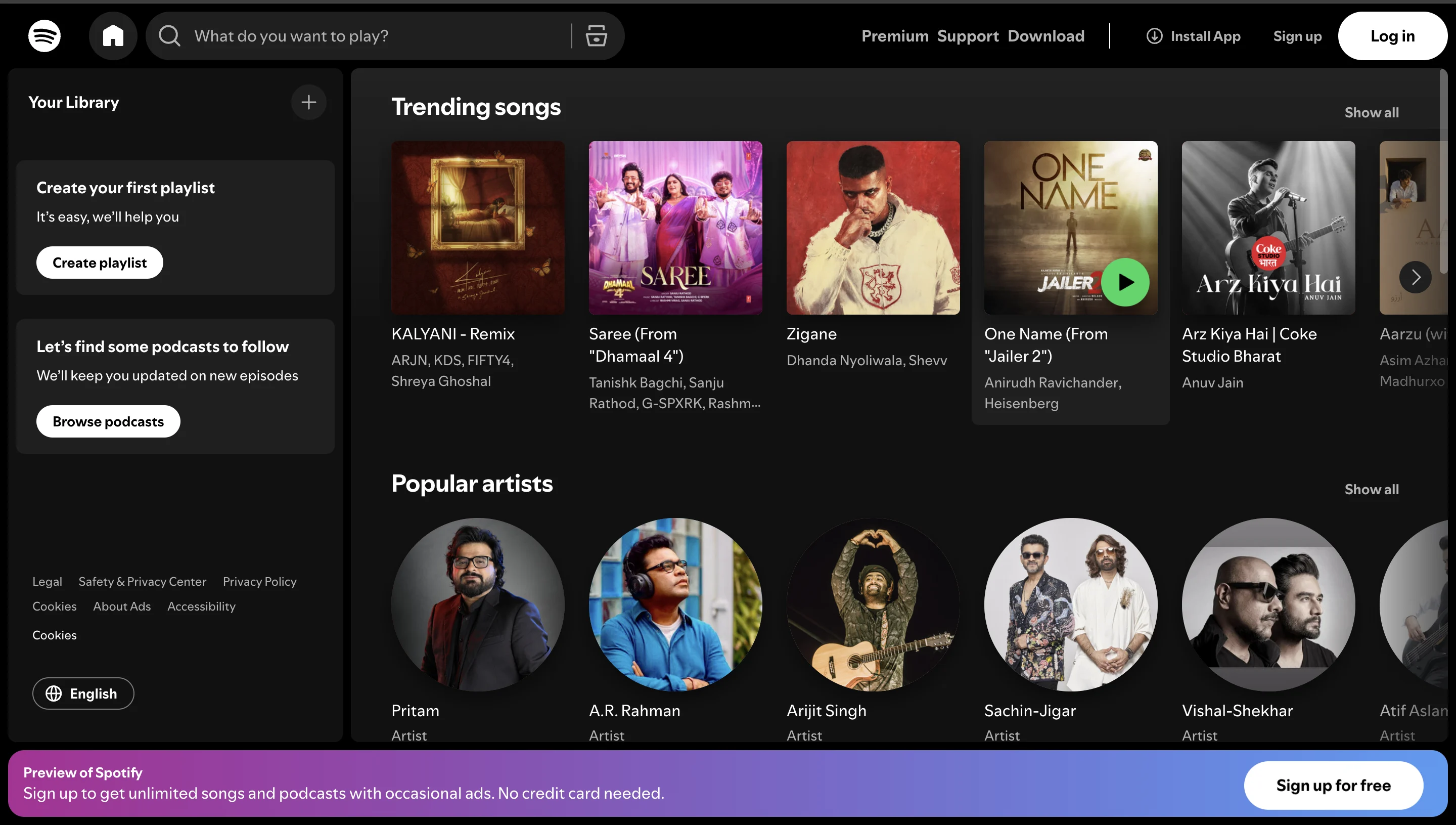Open Safety & Privacy Center link
Screen dimensions: 1456x825
pyautogui.click(x=142, y=581)
